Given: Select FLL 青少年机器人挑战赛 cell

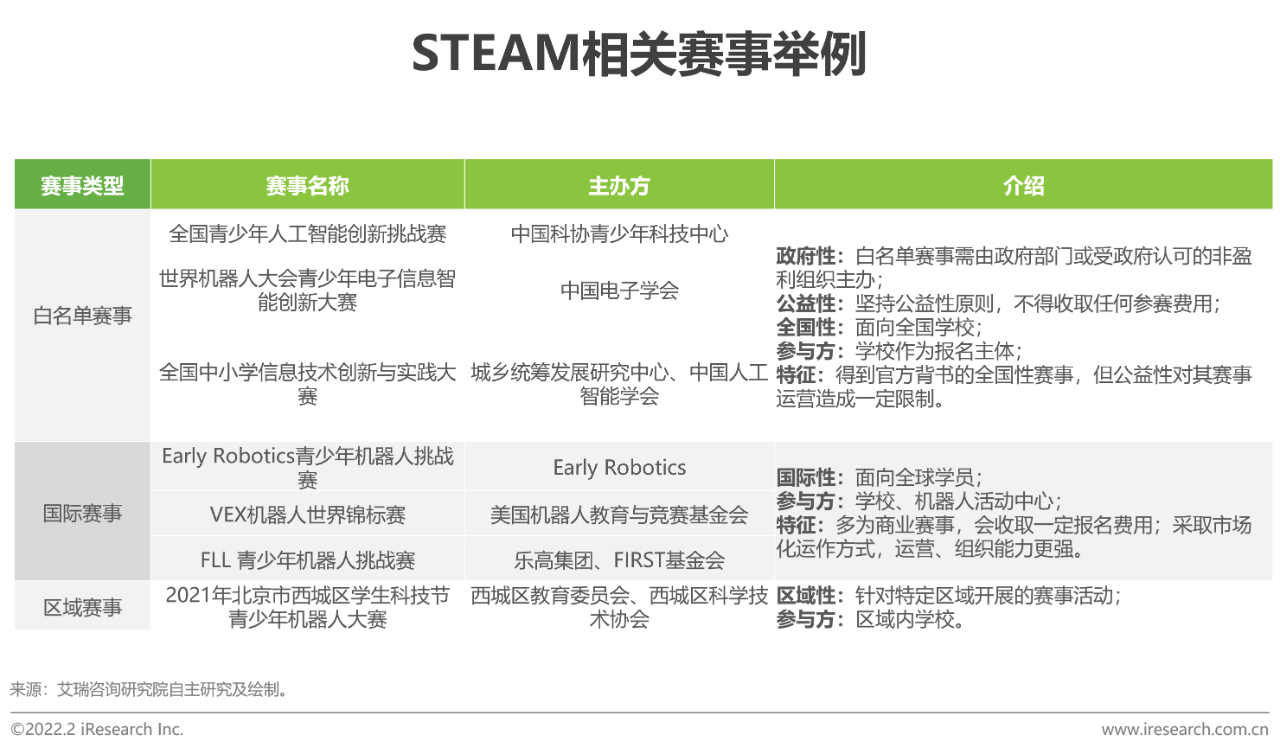Looking at the screenshot, I should pyautogui.click(x=307, y=560).
